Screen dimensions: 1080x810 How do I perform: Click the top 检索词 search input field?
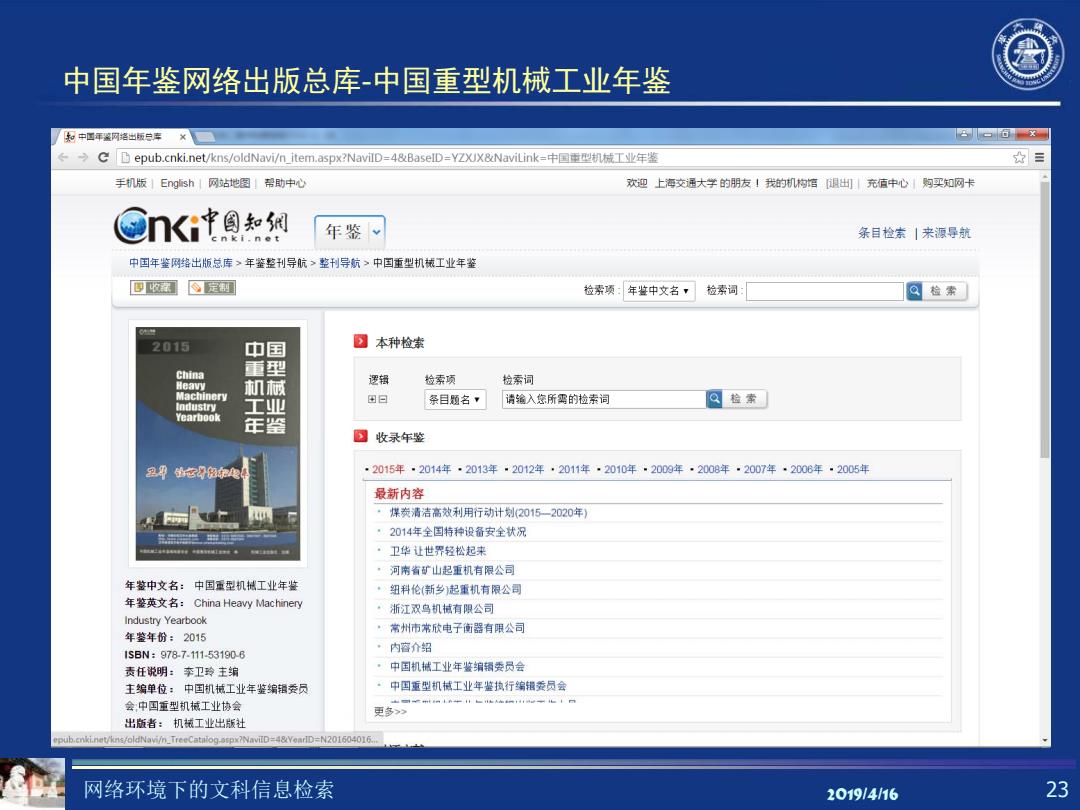tap(824, 291)
